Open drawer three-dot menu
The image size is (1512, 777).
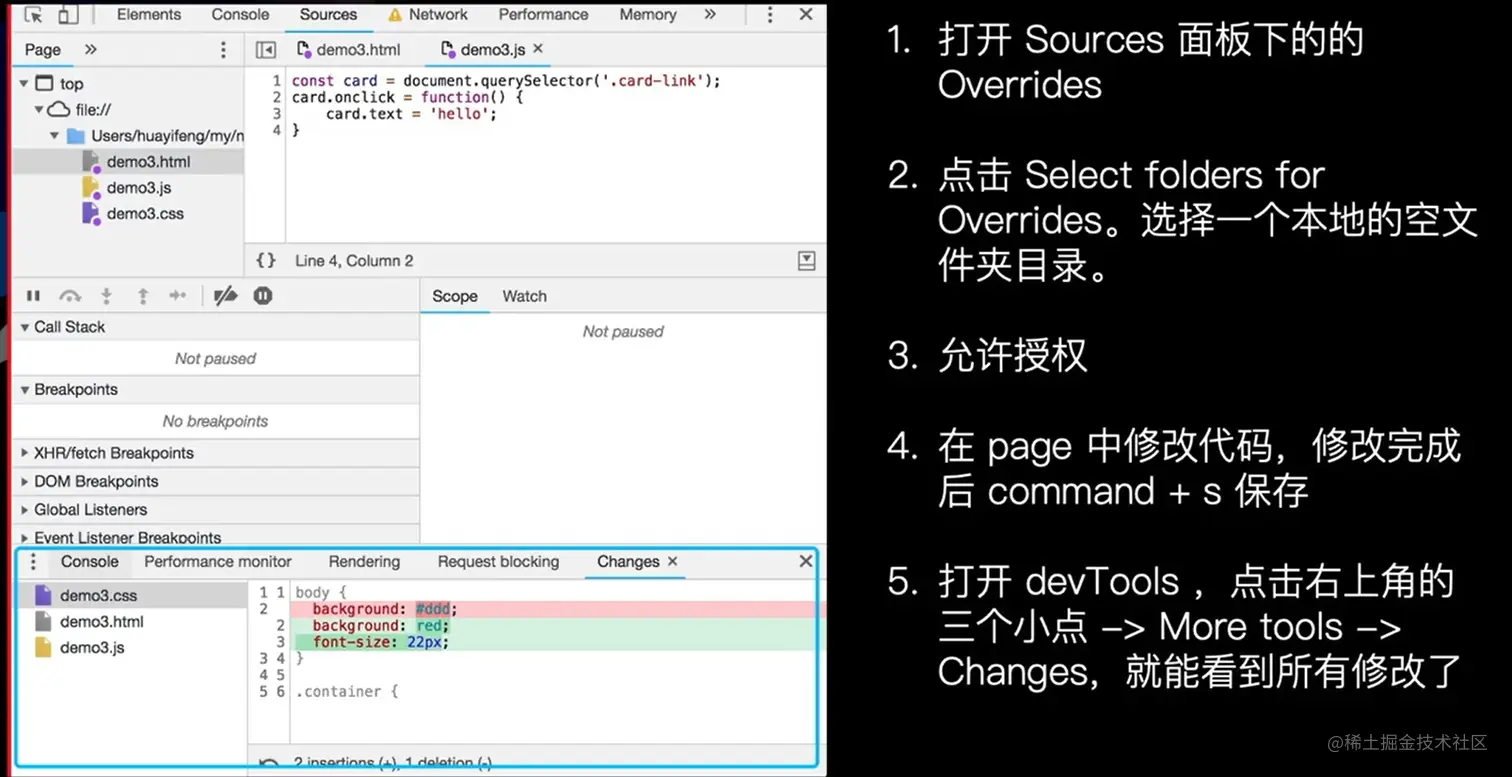tap(33, 562)
